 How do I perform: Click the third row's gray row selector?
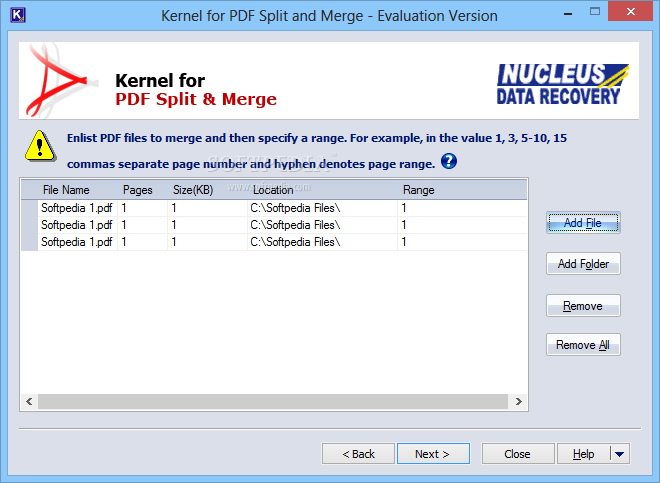coord(29,242)
